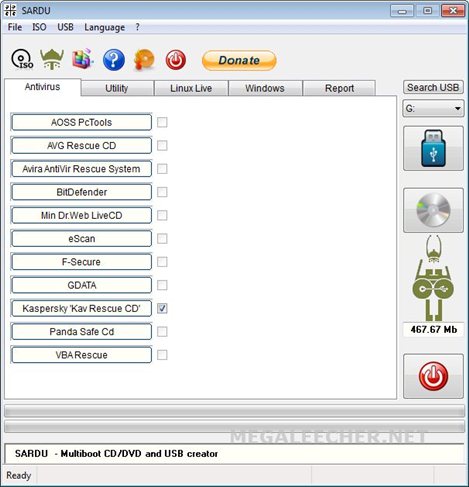Click the AOSS PcTools button
Image resolution: width=469 pixels, height=487 pixels.
pyautogui.click(x=81, y=122)
